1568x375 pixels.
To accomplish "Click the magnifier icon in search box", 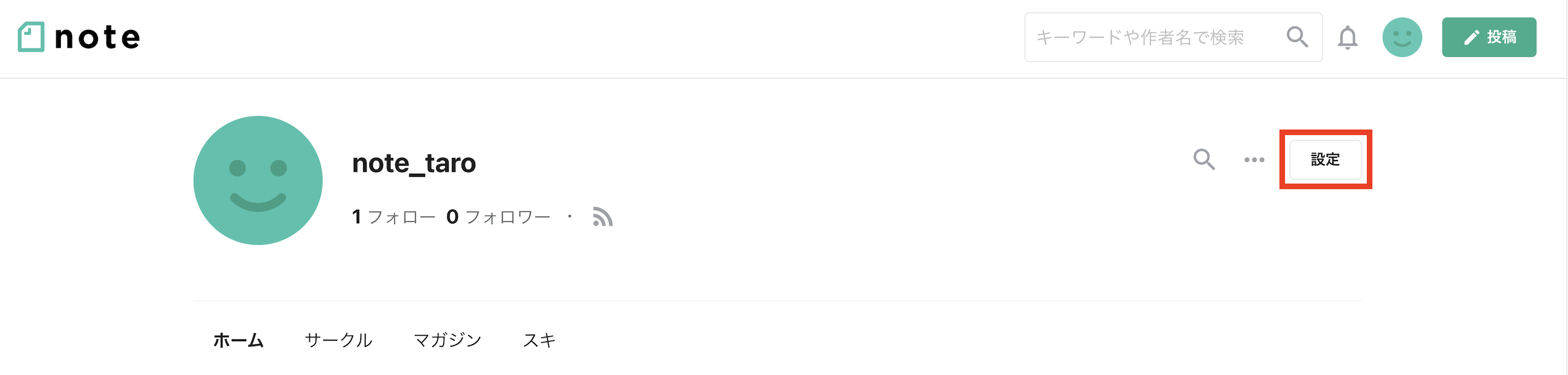I will [x=1297, y=37].
